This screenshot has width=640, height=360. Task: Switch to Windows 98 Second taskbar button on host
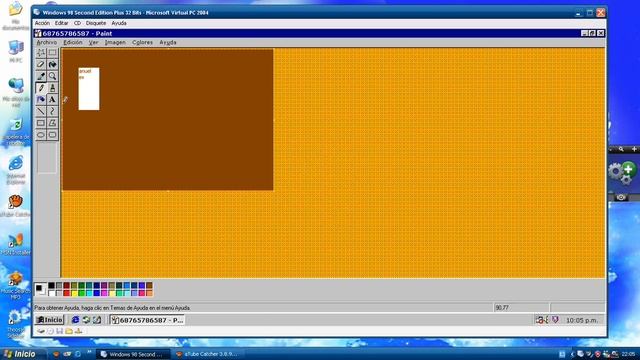[132, 354]
